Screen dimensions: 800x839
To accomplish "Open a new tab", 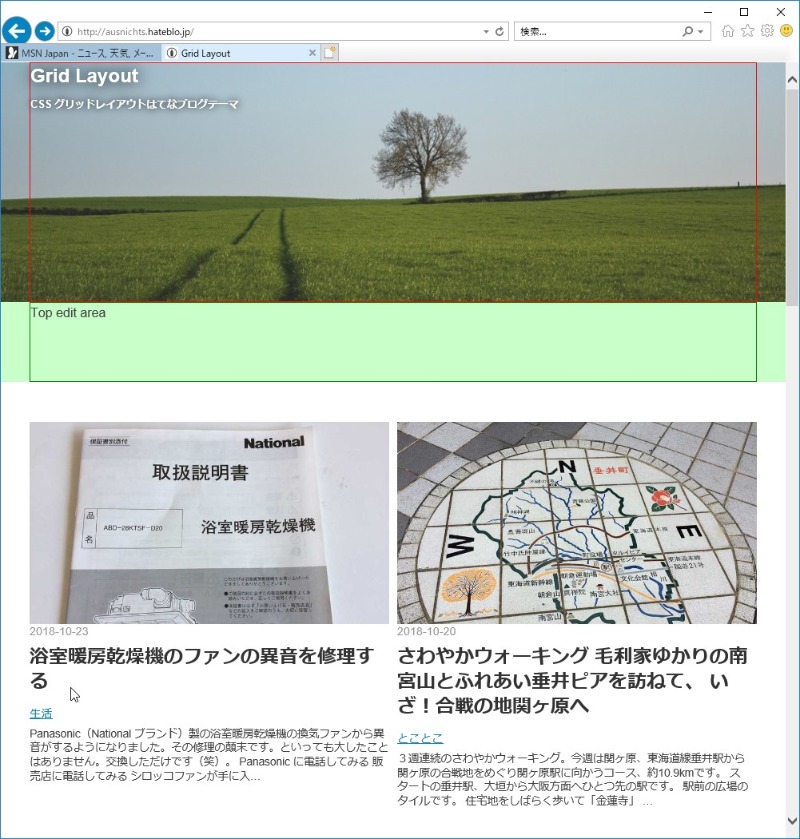I will [330, 53].
